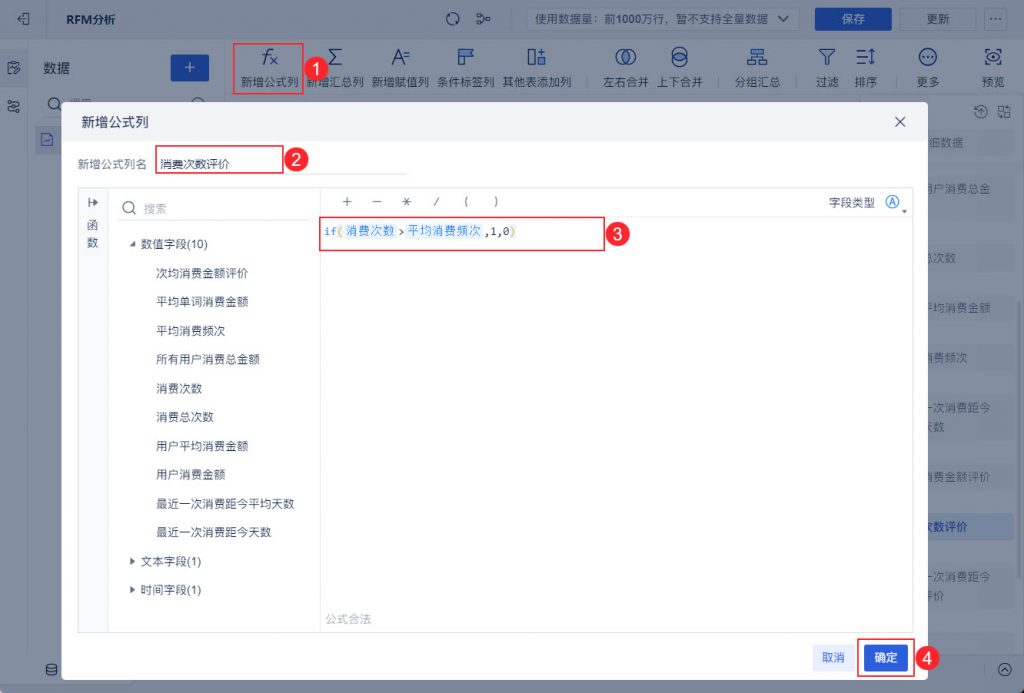Expand the 文本字段(1) group
The width and height of the screenshot is (1024, 693).
(133, 561)
